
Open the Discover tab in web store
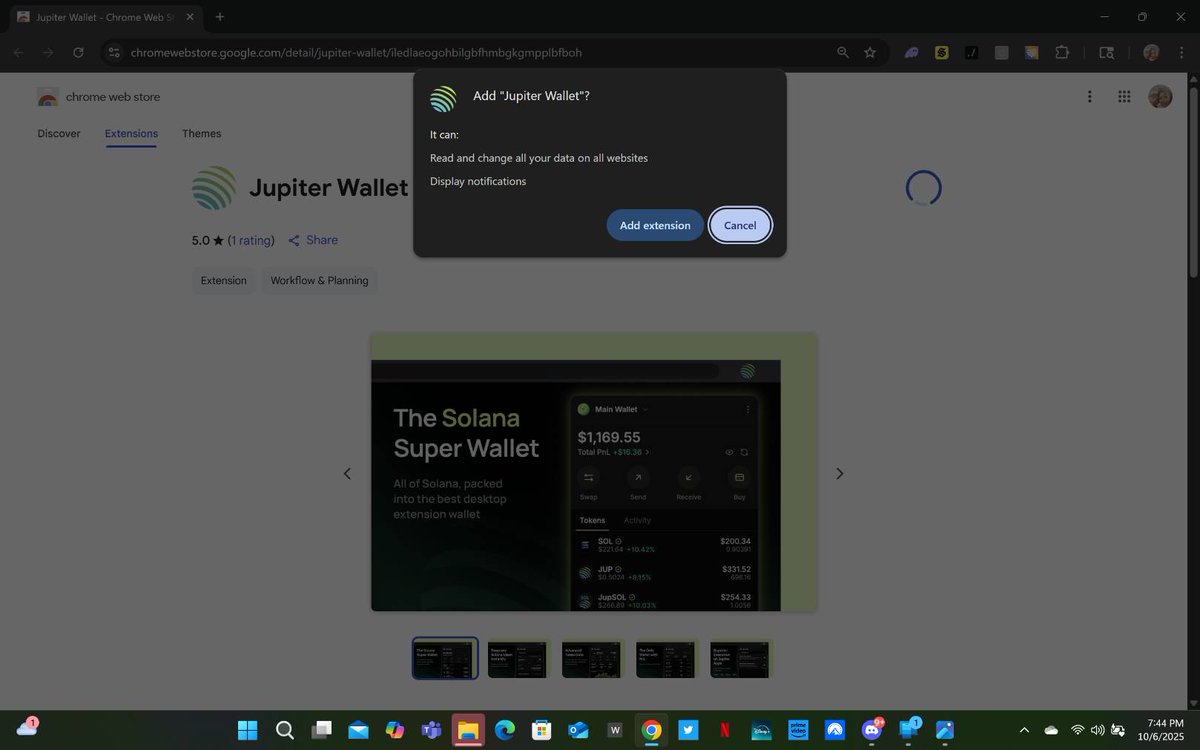pyautogui.click(x=59, y=133)
